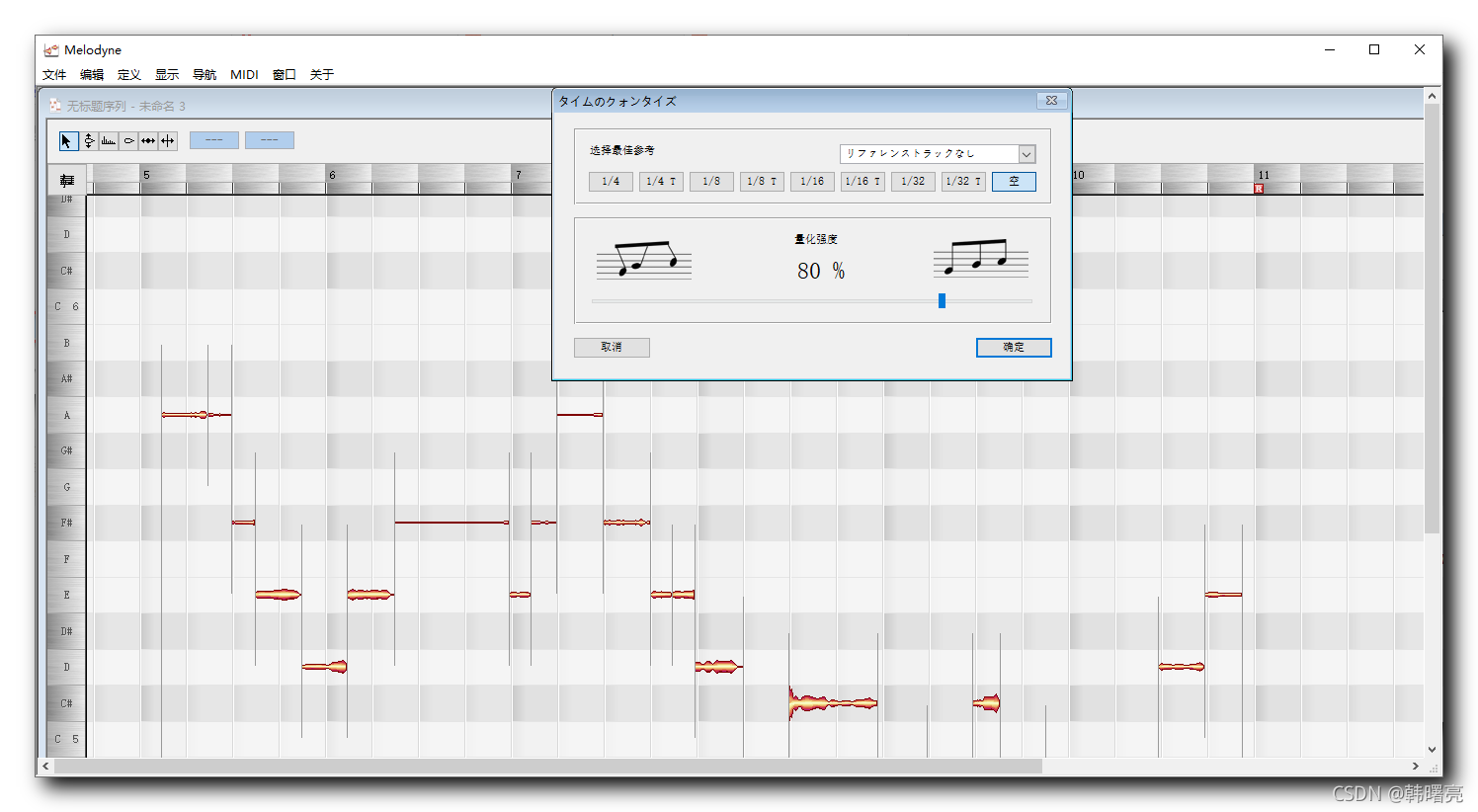Select the formant tool
1478x812 pixels.
coord(109,141)
